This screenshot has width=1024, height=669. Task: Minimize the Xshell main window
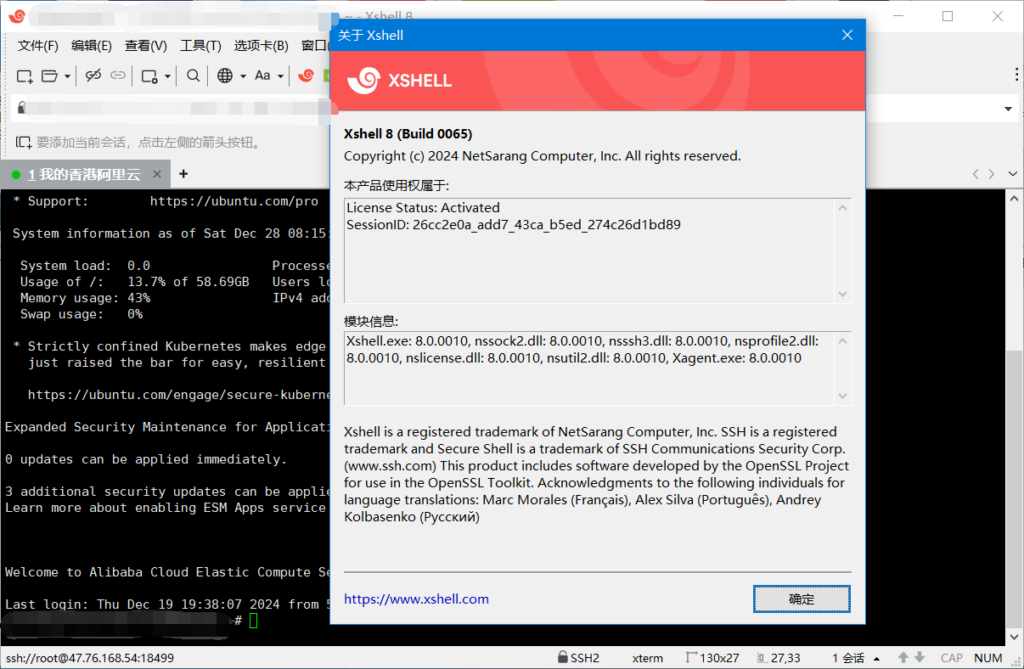tap(899, 16)
